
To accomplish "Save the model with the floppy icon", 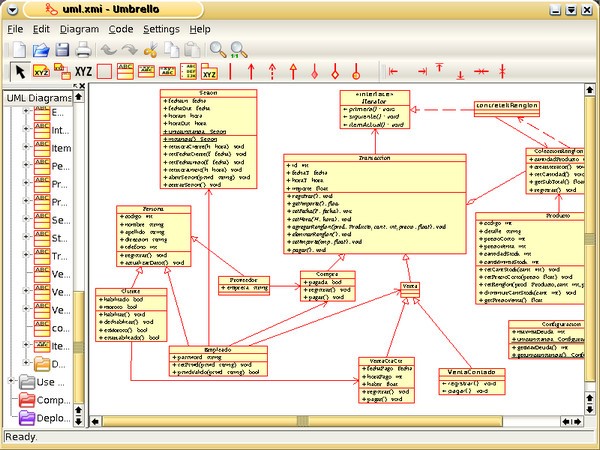I will [x=62, y=50].
